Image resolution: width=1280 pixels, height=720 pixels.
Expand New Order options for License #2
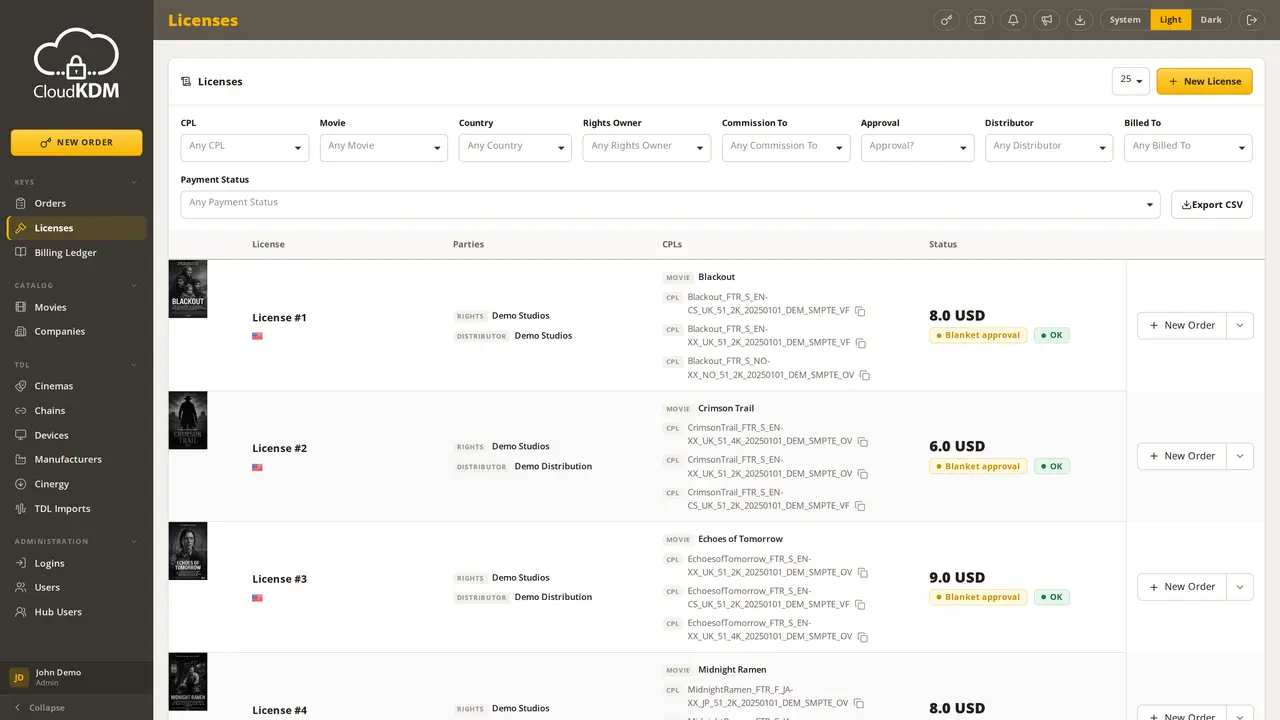point(1240,456)
